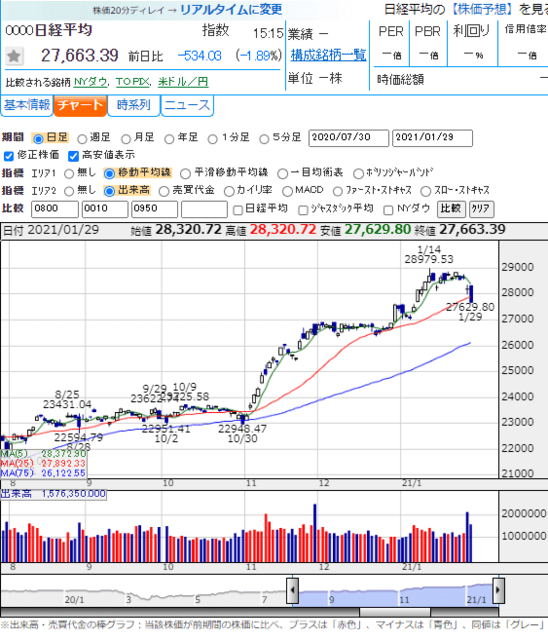This screenshot has width=548, height=640.
Task: Click リアルタイムに変更 link
Action: point(231,10)
